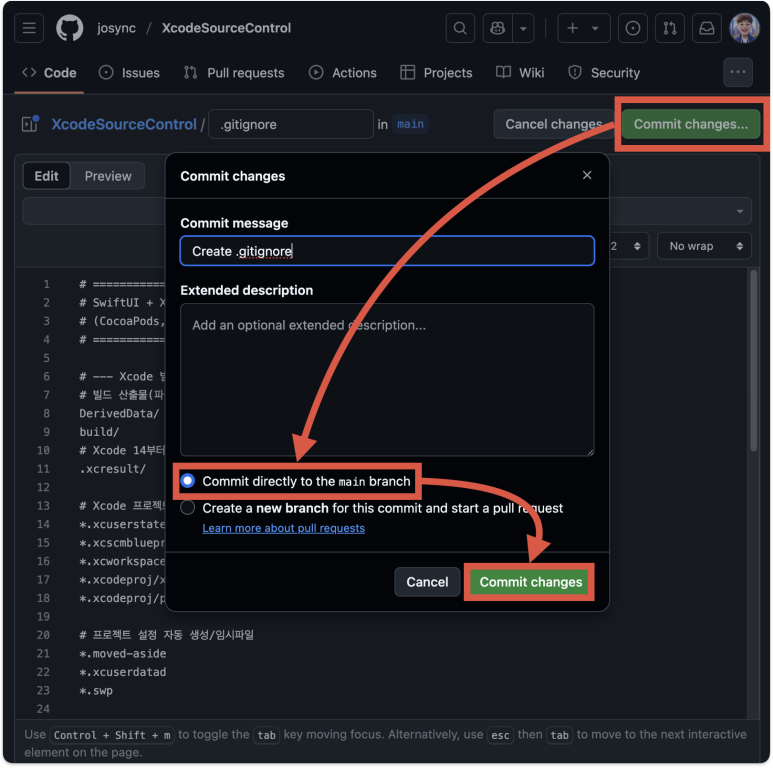Click code line '*.xcuserdatad'
The height and width of the screenshot is (768, 773).
(x=122, y=672)
